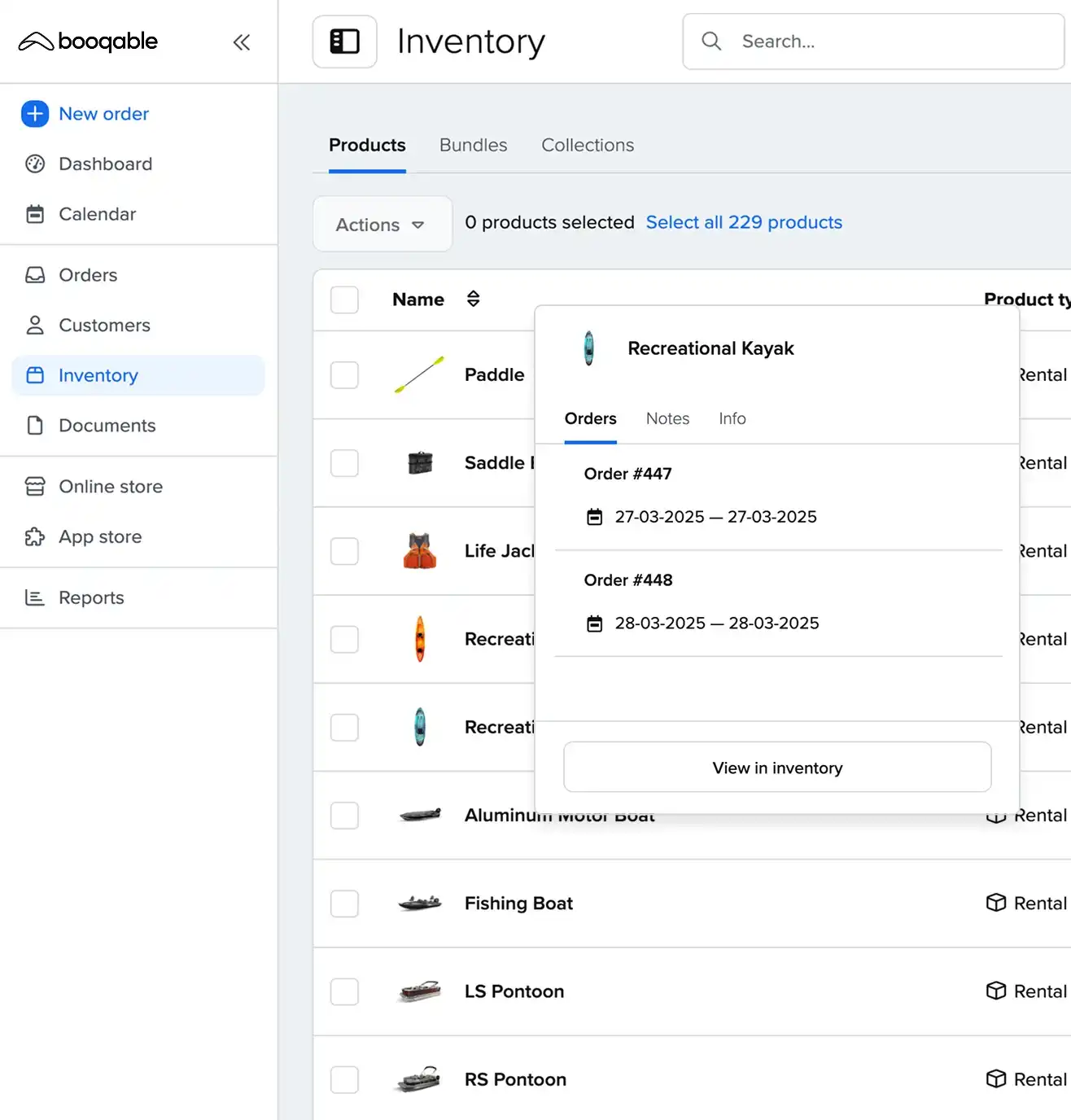Open the Online store section
1071x1120 pixels.
click(111, 487)
